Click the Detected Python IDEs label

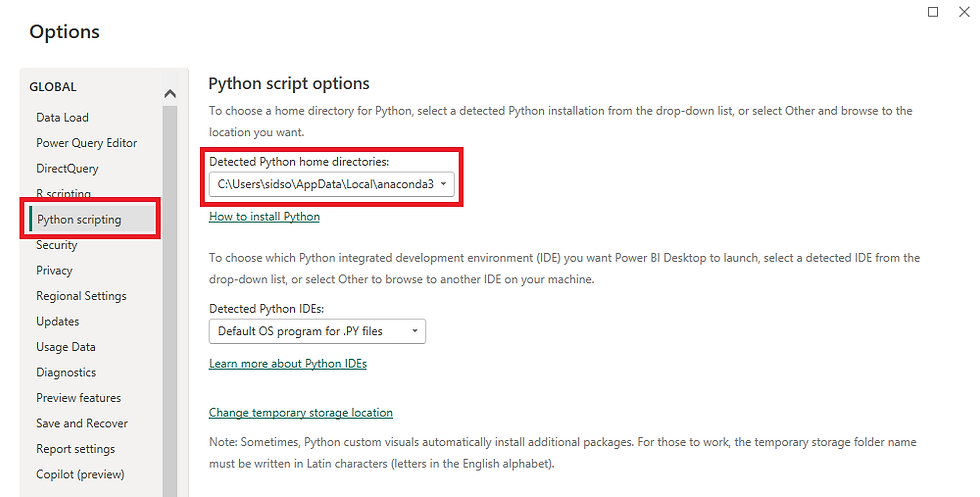[266, 309]
